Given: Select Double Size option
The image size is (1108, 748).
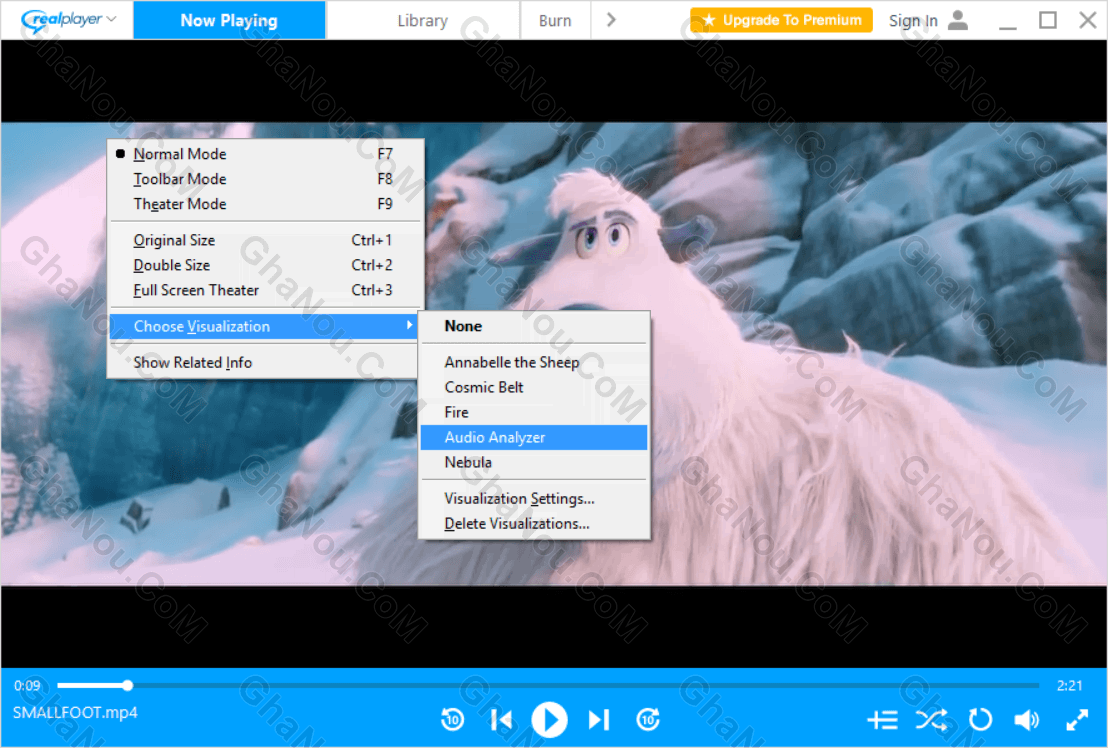Looking at the screenshot, I should pos(266,265).
